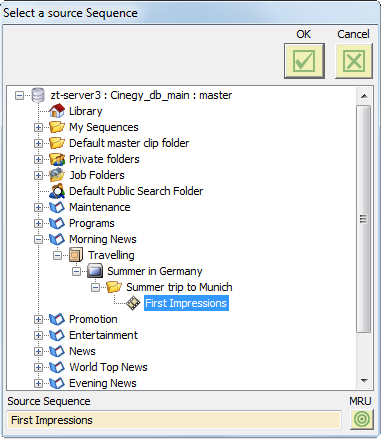The height and width of the screenshot is (439, 381).
Task: Select the Job Folders label
Action: (x=97, y=175)
